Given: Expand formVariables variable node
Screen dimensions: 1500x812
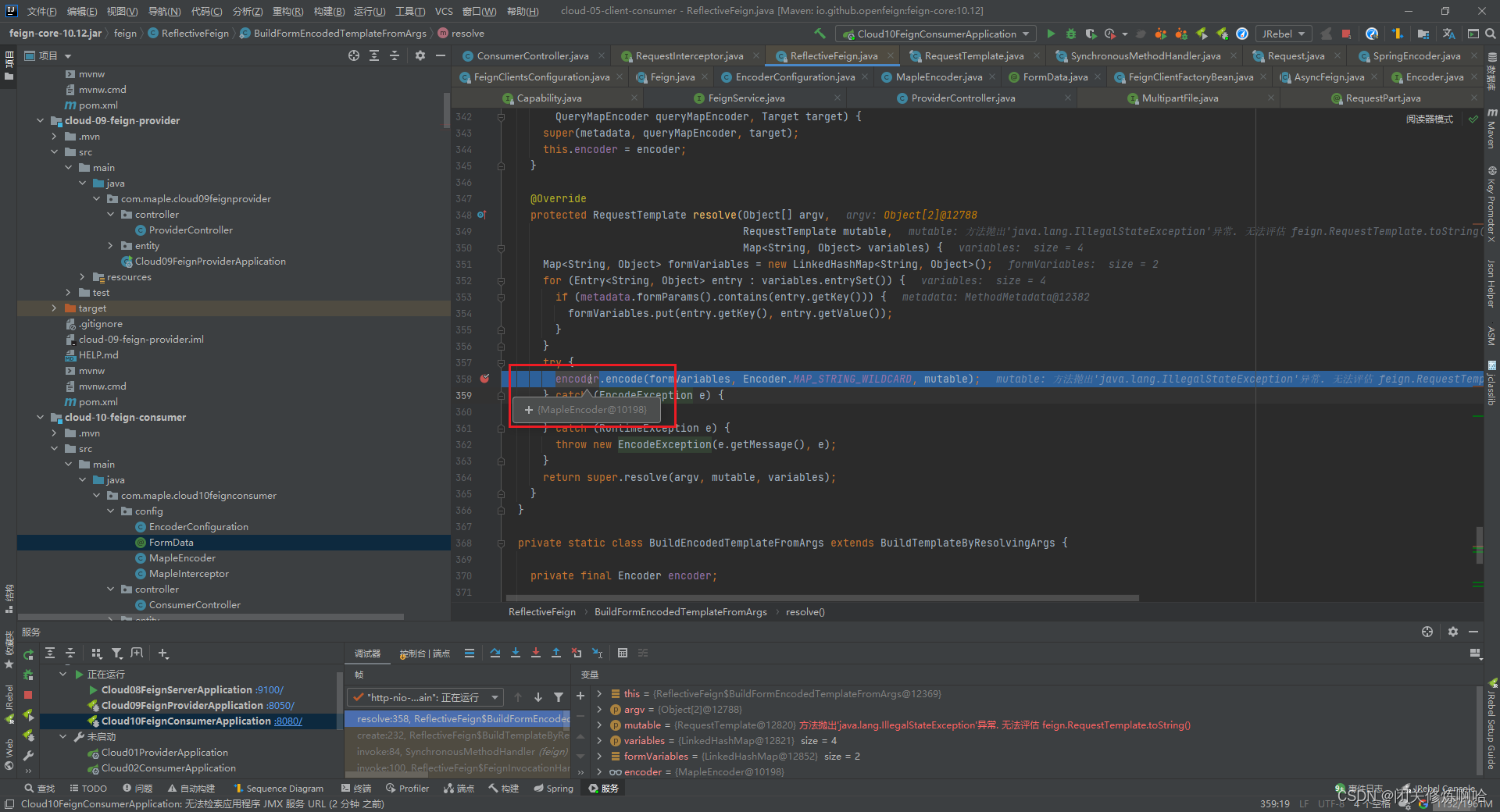Looking at the screenshot, I should 599,756.
